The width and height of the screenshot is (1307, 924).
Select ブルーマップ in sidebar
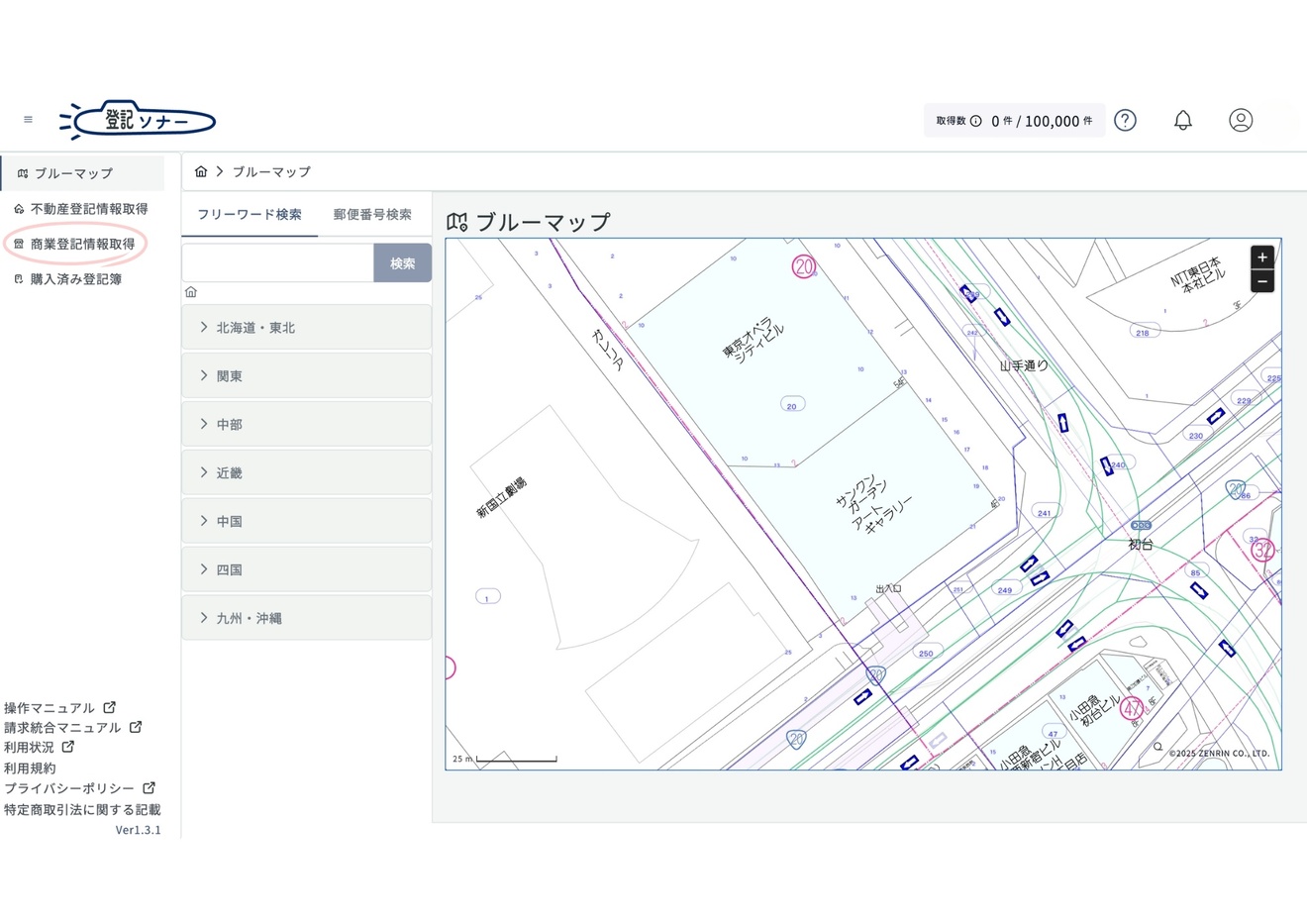(82, 173)
